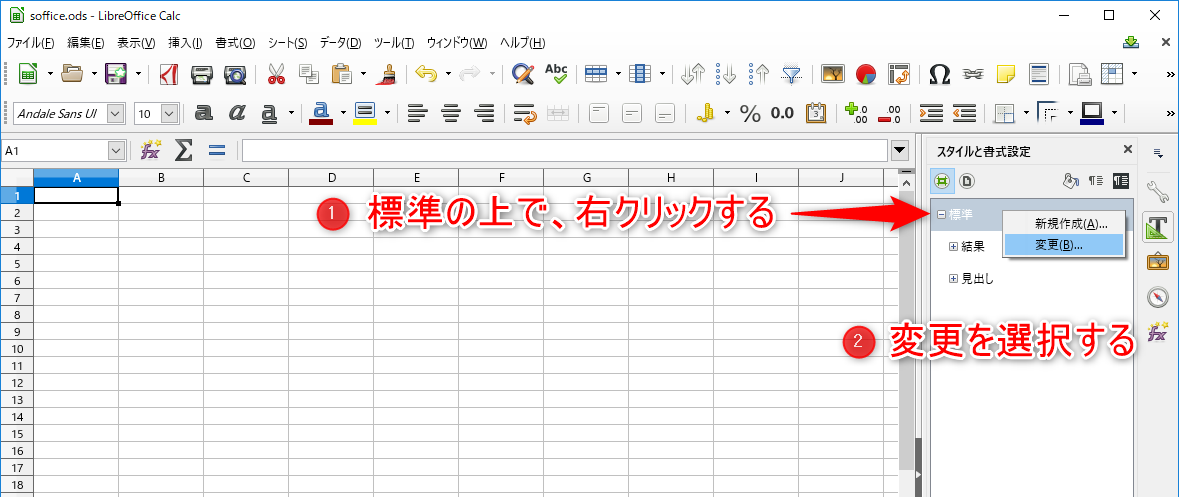
Task: Click the Name Box showing A1
Action: [x=55, y=151]
